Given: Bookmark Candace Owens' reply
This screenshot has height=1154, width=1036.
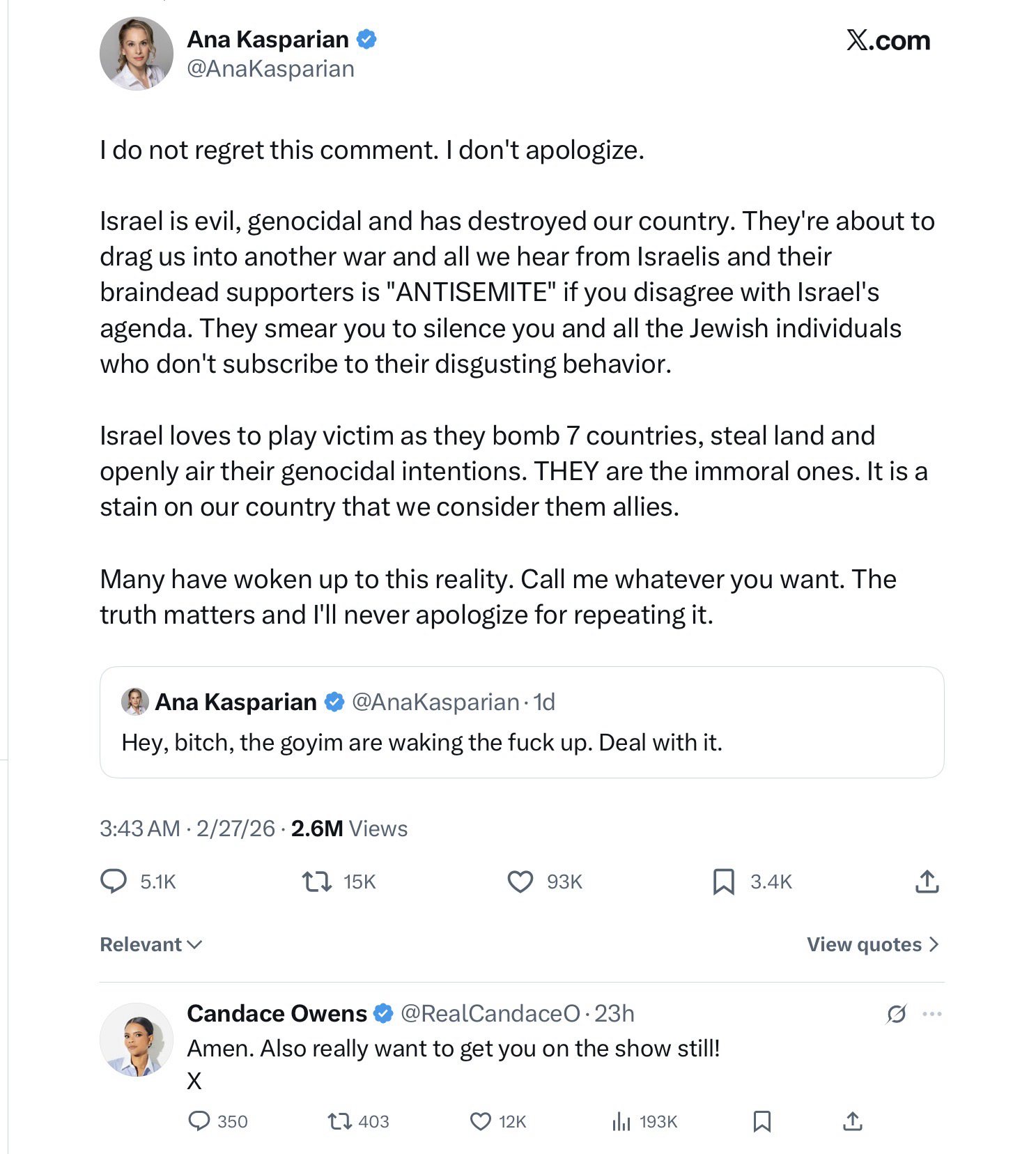Looking at the screenshot, I should (x=762, y=1121).
